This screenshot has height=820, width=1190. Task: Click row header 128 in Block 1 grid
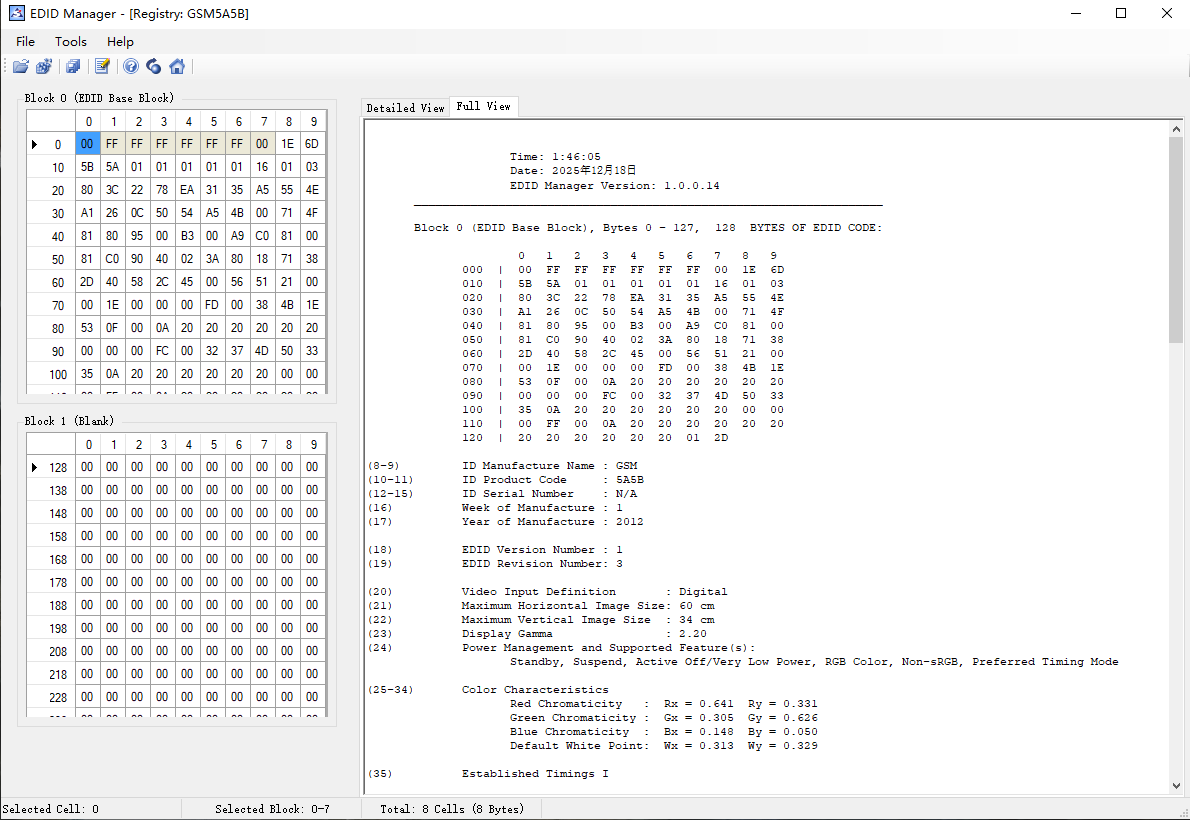(58, 468)
